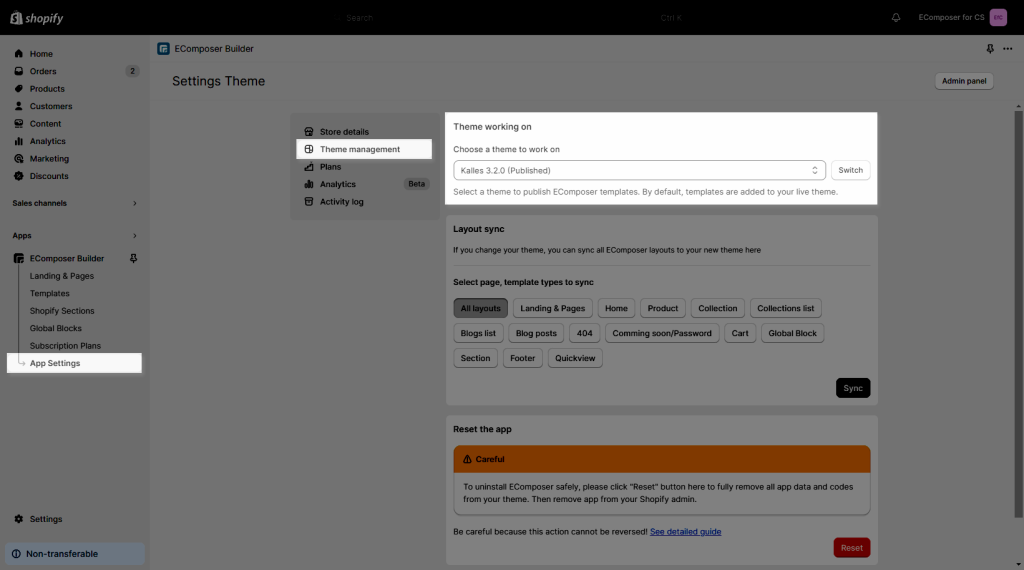1024x570 pixels.
Task: Open App Settings in sidebar
Action: (74, 363)
